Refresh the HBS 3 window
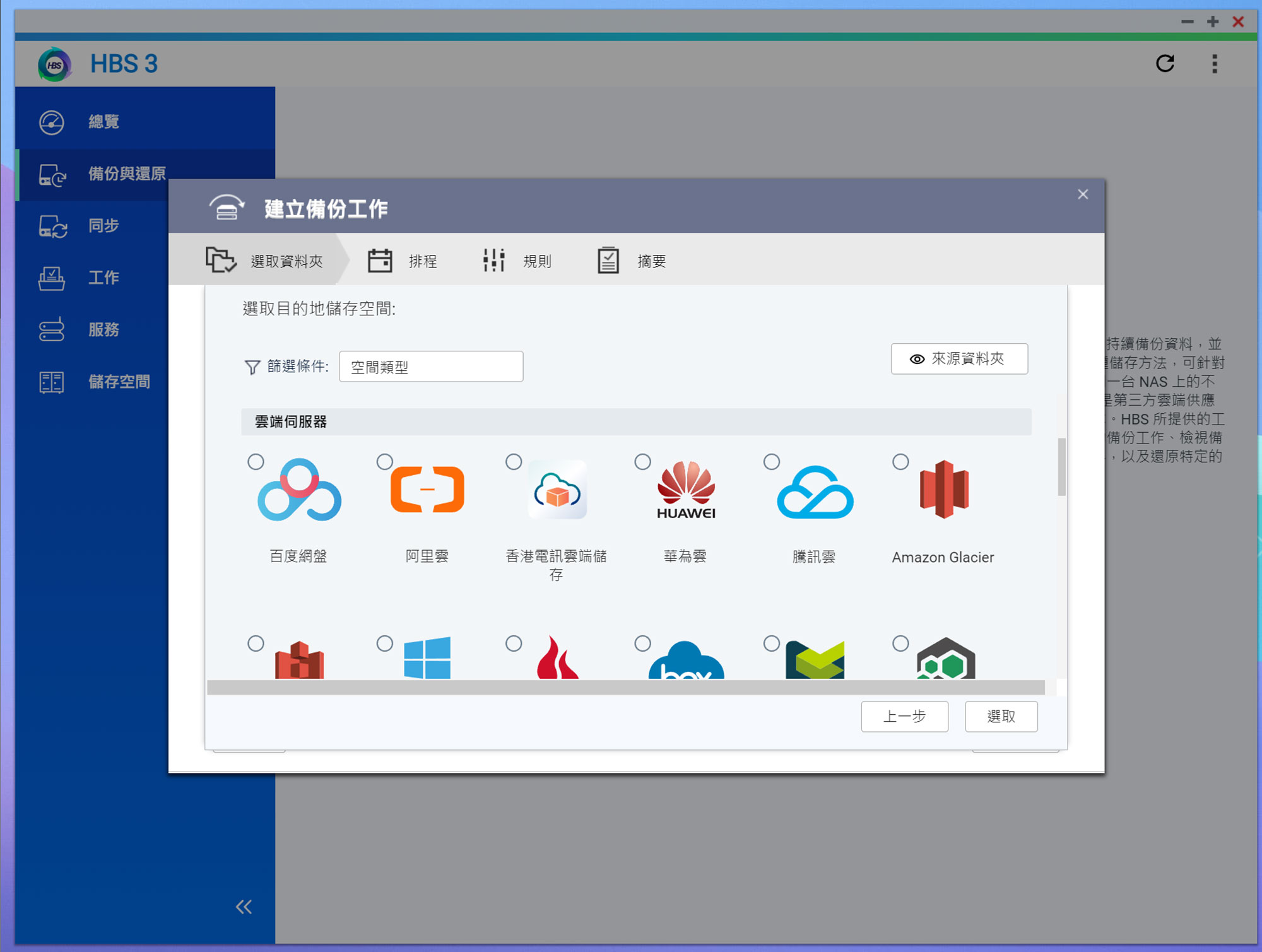1262x952 pixels. [x=1165, y=63]
